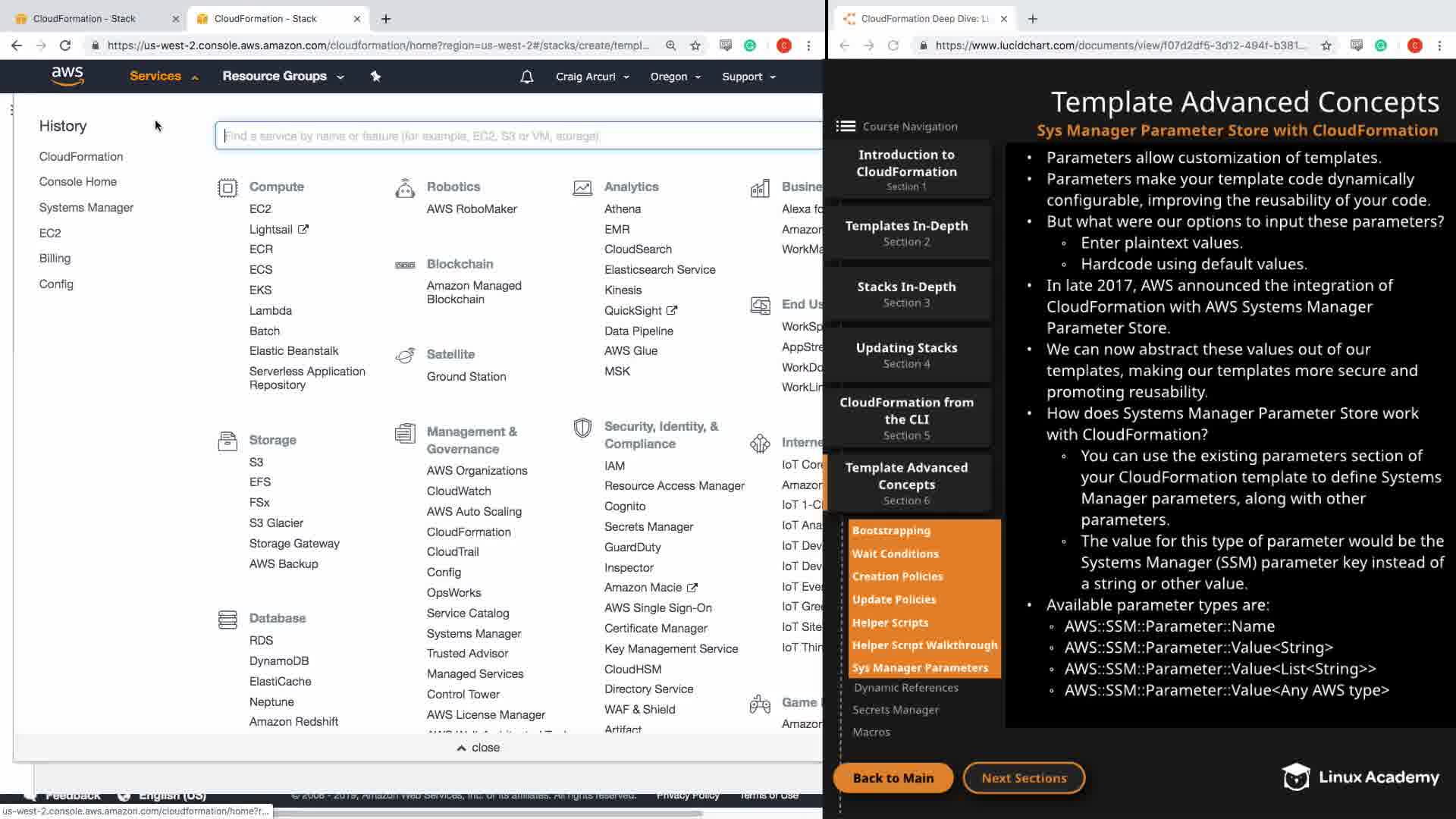Open the Craig Arcuri account menu
This screenshot has width=1456, height=819.
tap(592, 77)
